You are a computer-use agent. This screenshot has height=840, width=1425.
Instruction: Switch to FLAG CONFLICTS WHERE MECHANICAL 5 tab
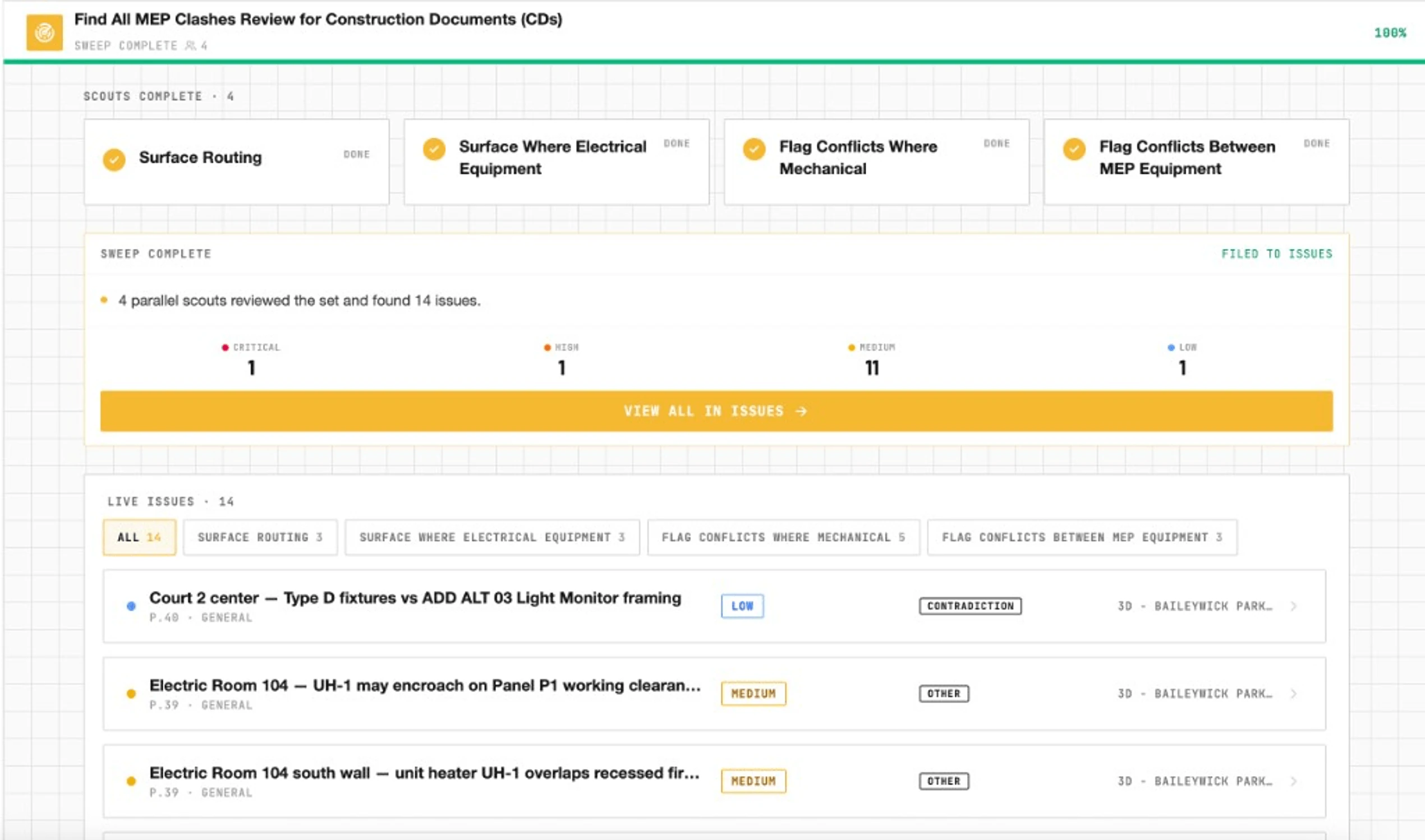point(784,537)
